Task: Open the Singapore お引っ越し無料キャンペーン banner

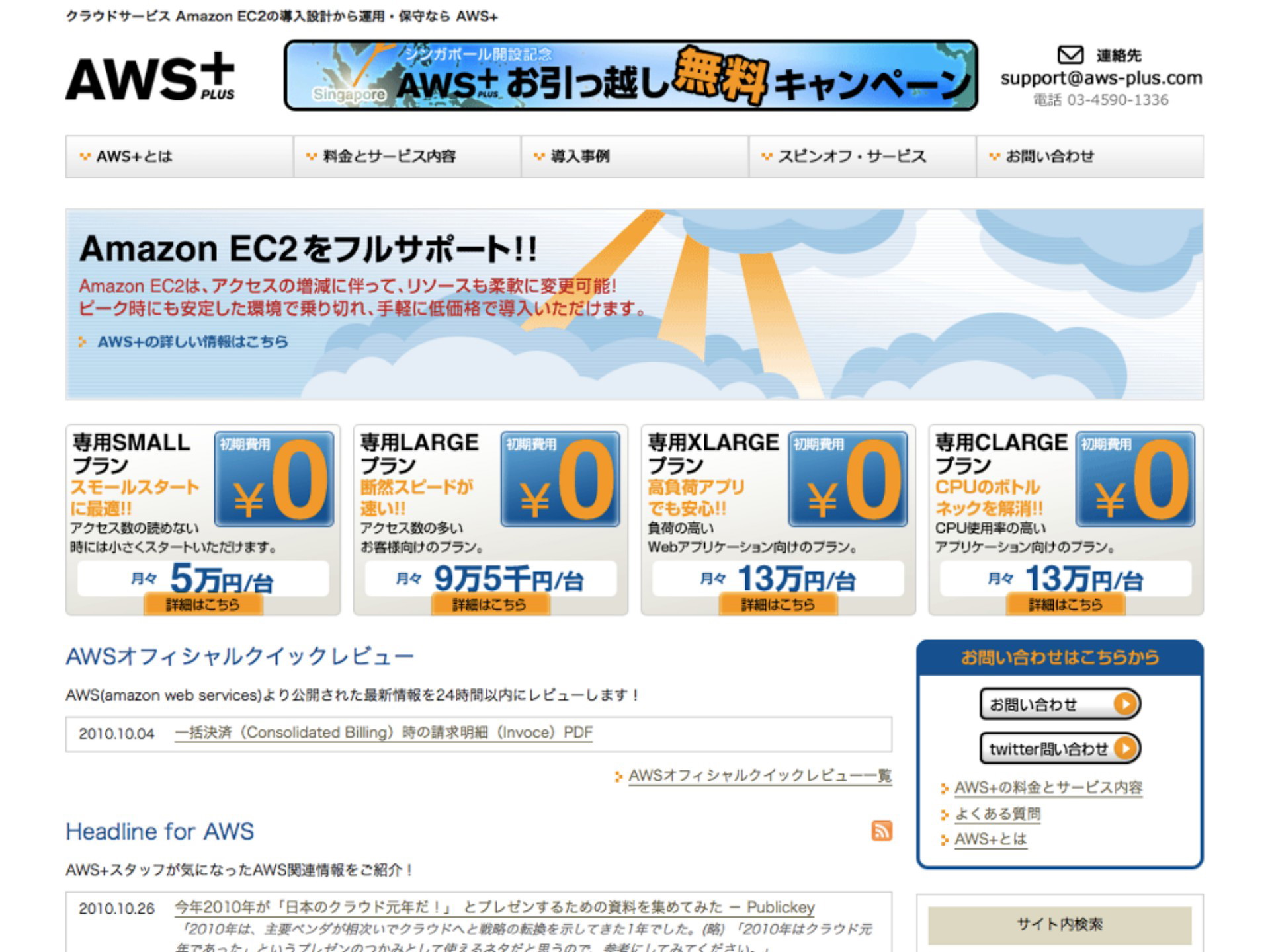Action: pos(630,75)
